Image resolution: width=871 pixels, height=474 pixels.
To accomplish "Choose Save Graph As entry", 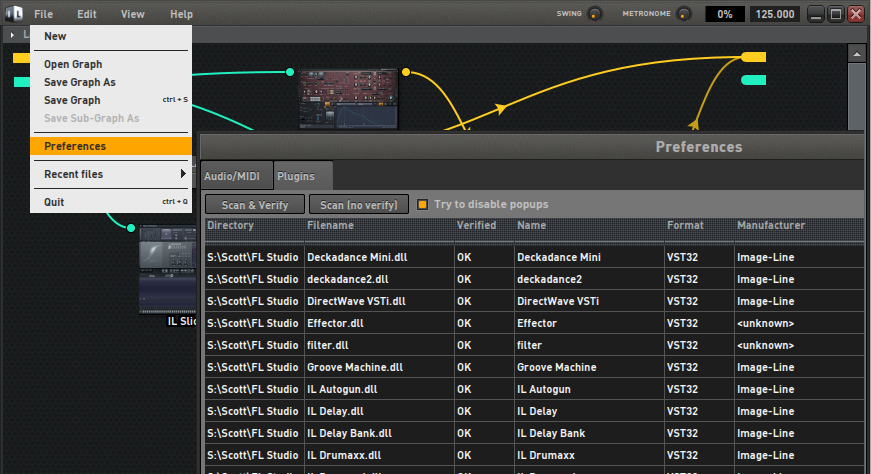I will point(111,82).
